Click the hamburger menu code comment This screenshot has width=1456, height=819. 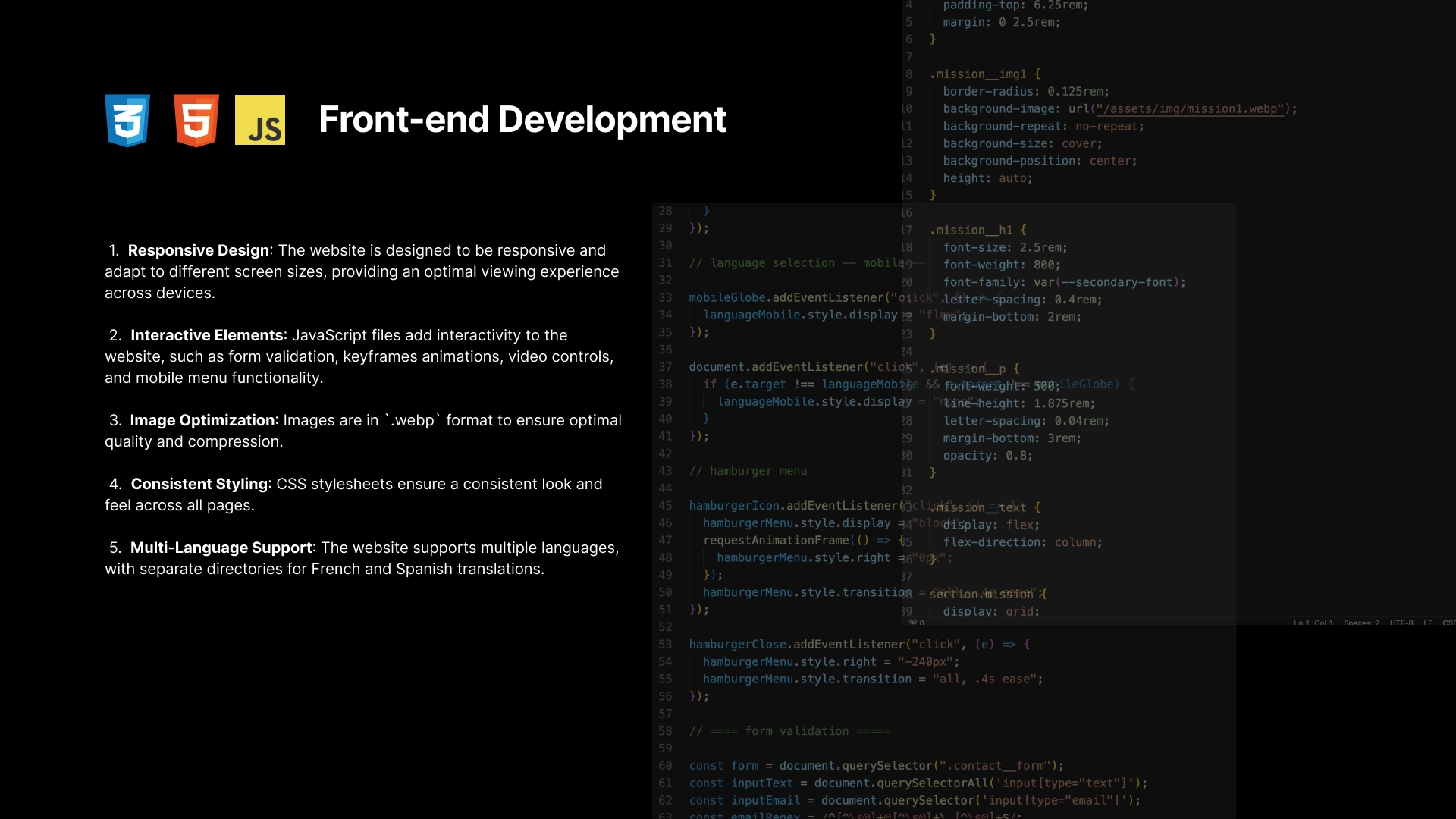tap(748, 471)
